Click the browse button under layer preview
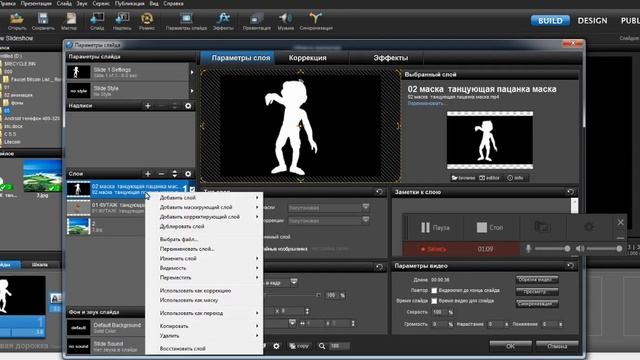 (x=463, y=178)
